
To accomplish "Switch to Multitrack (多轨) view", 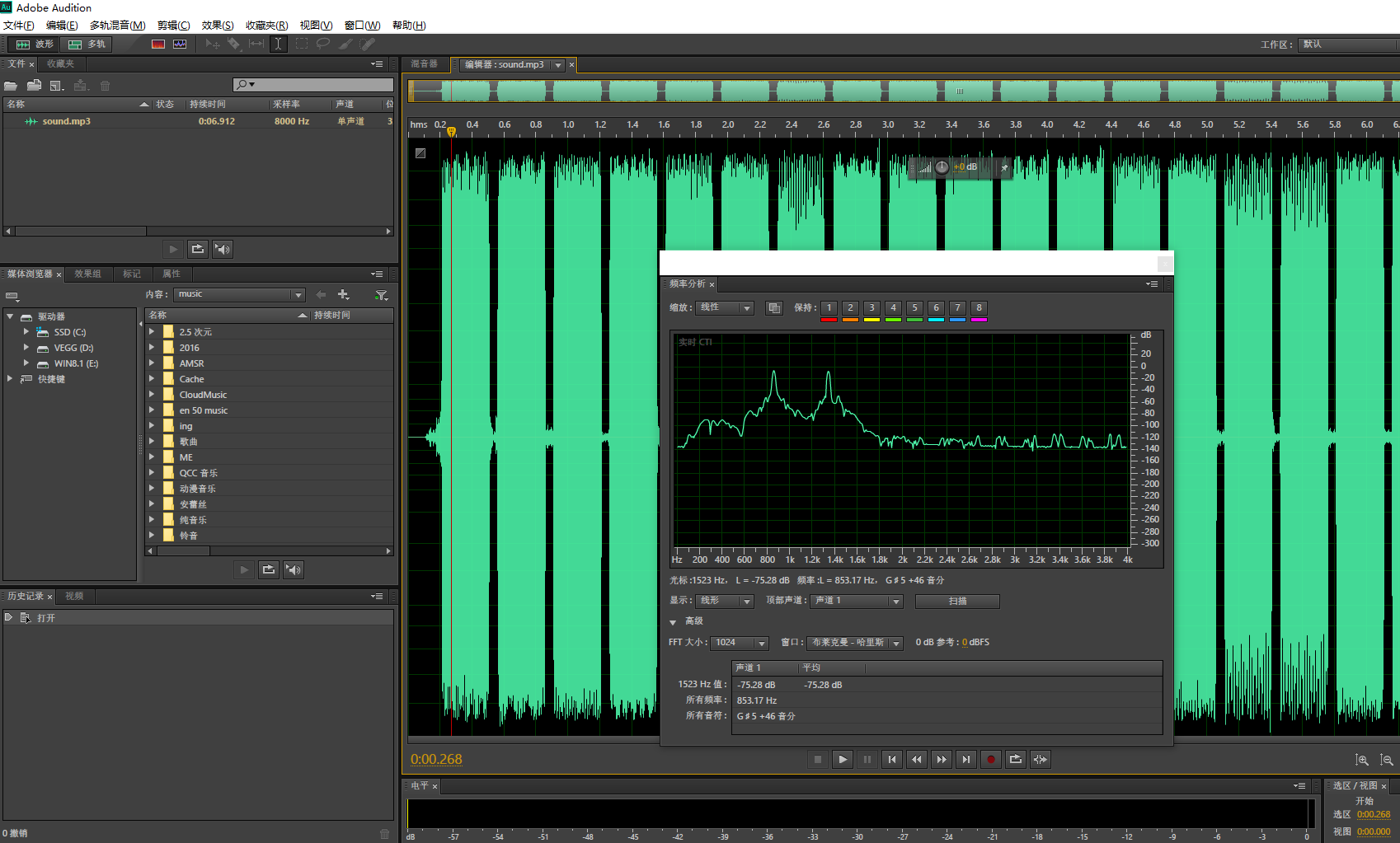I will 87,44.
